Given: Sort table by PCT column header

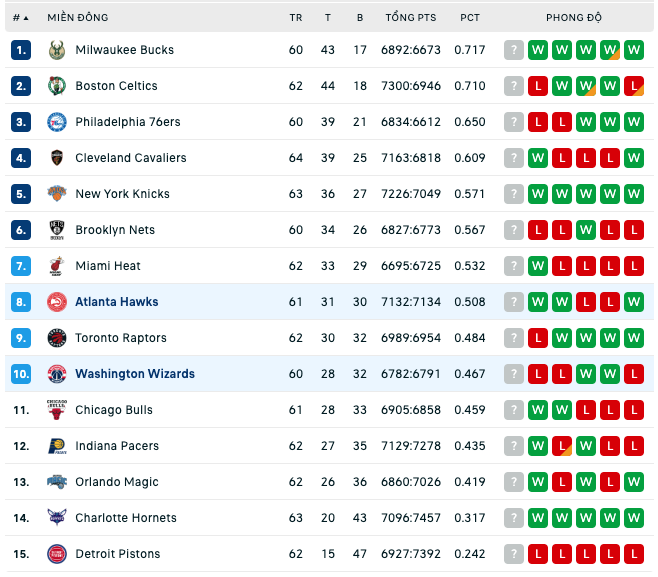Looking at the screenshot, I should pos(470,18).
